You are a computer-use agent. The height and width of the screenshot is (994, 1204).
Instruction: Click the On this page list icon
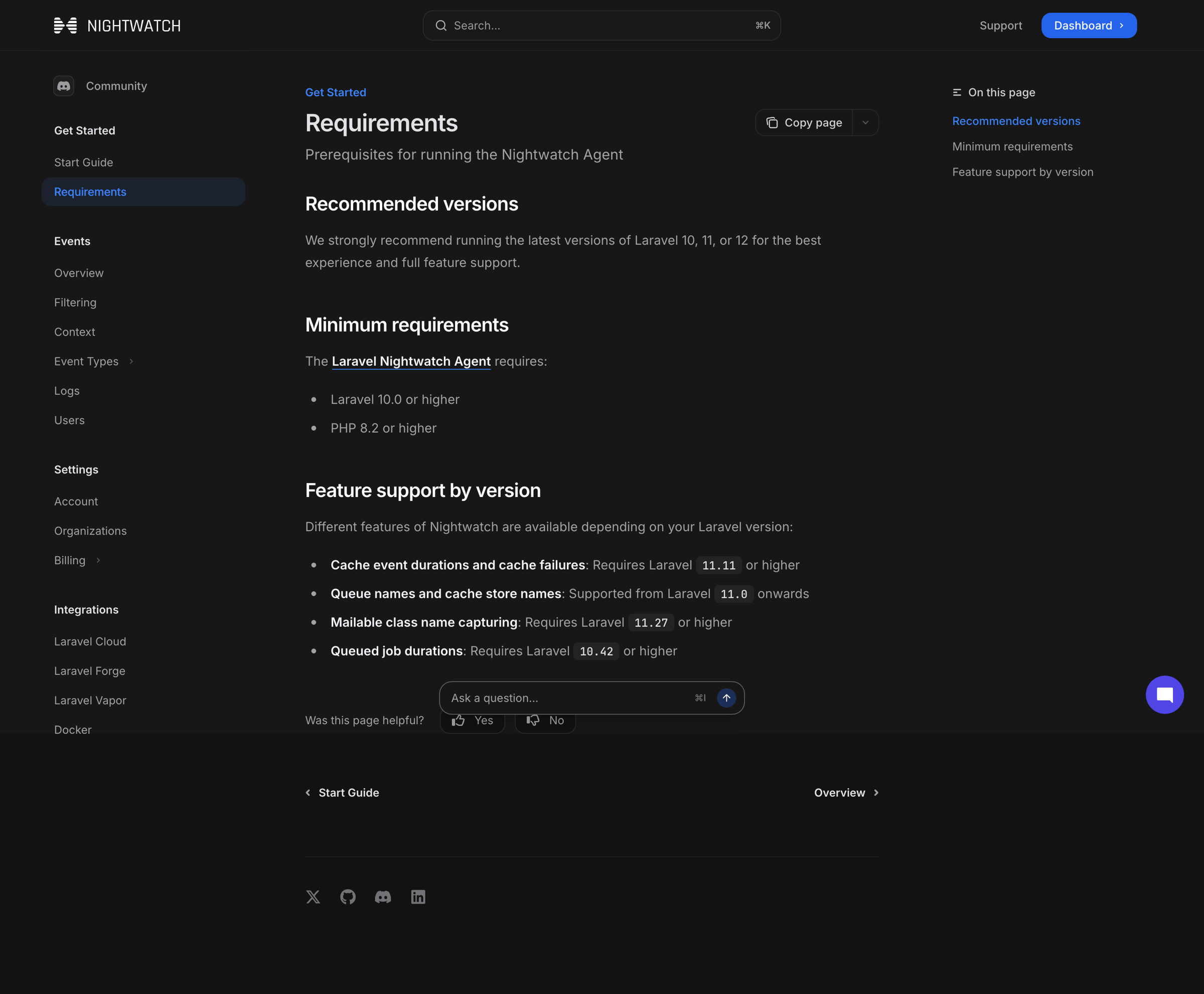[957, 92]
